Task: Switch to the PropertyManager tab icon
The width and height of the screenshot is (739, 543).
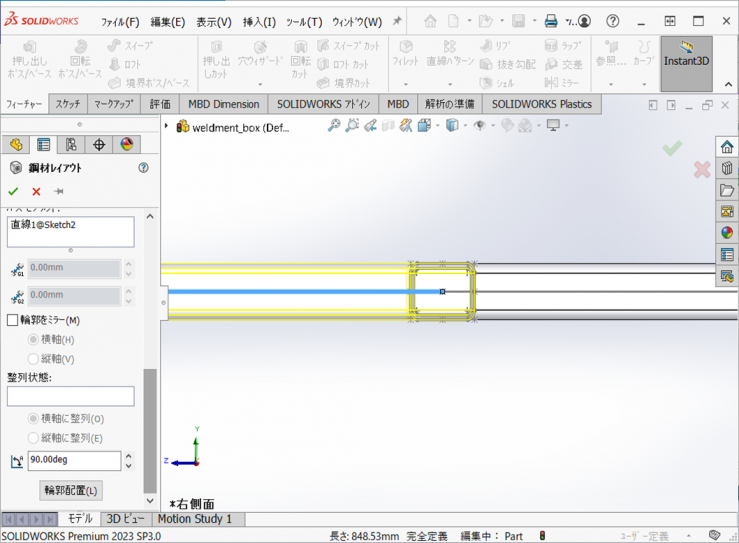Action: pos(43,145)
